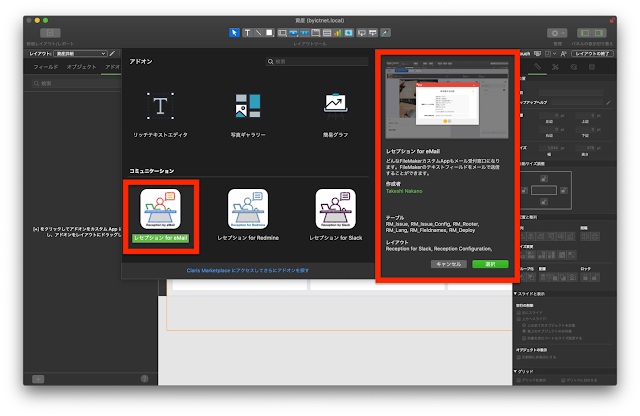
Task: Select the Tab Control tool
Action: click(316, 33)
